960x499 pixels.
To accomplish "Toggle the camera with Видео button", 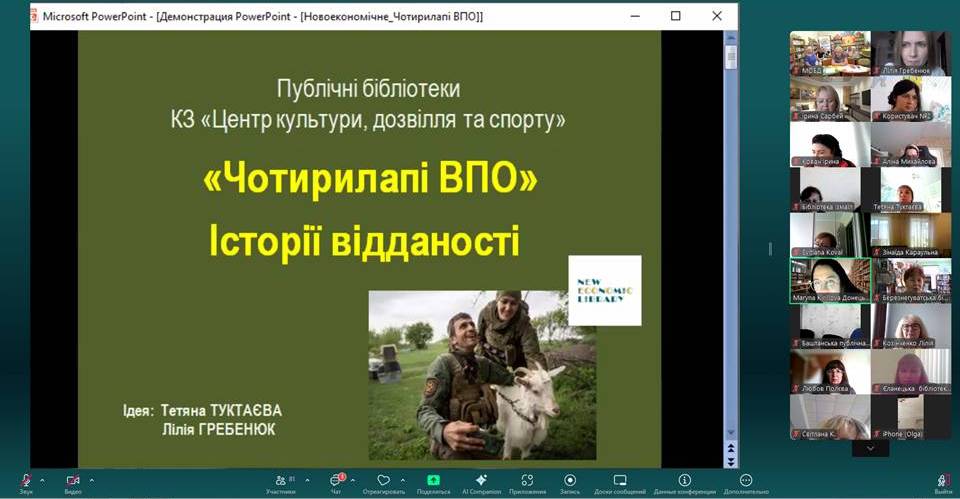I will [x=73, y=481].
